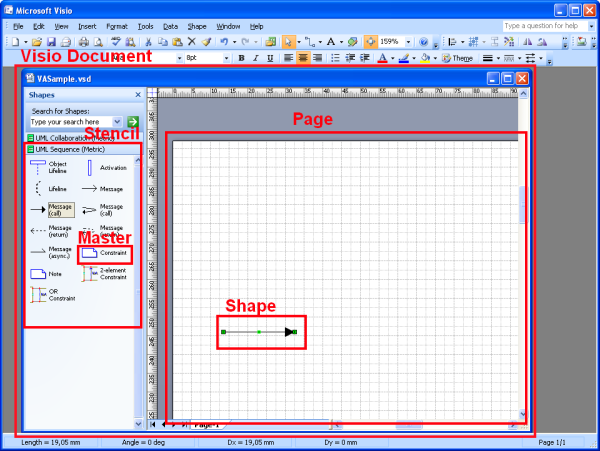This screenshot has height=451, width=600.
Task: Set text alignment to Align Left
Action: (x=288, y=58)
